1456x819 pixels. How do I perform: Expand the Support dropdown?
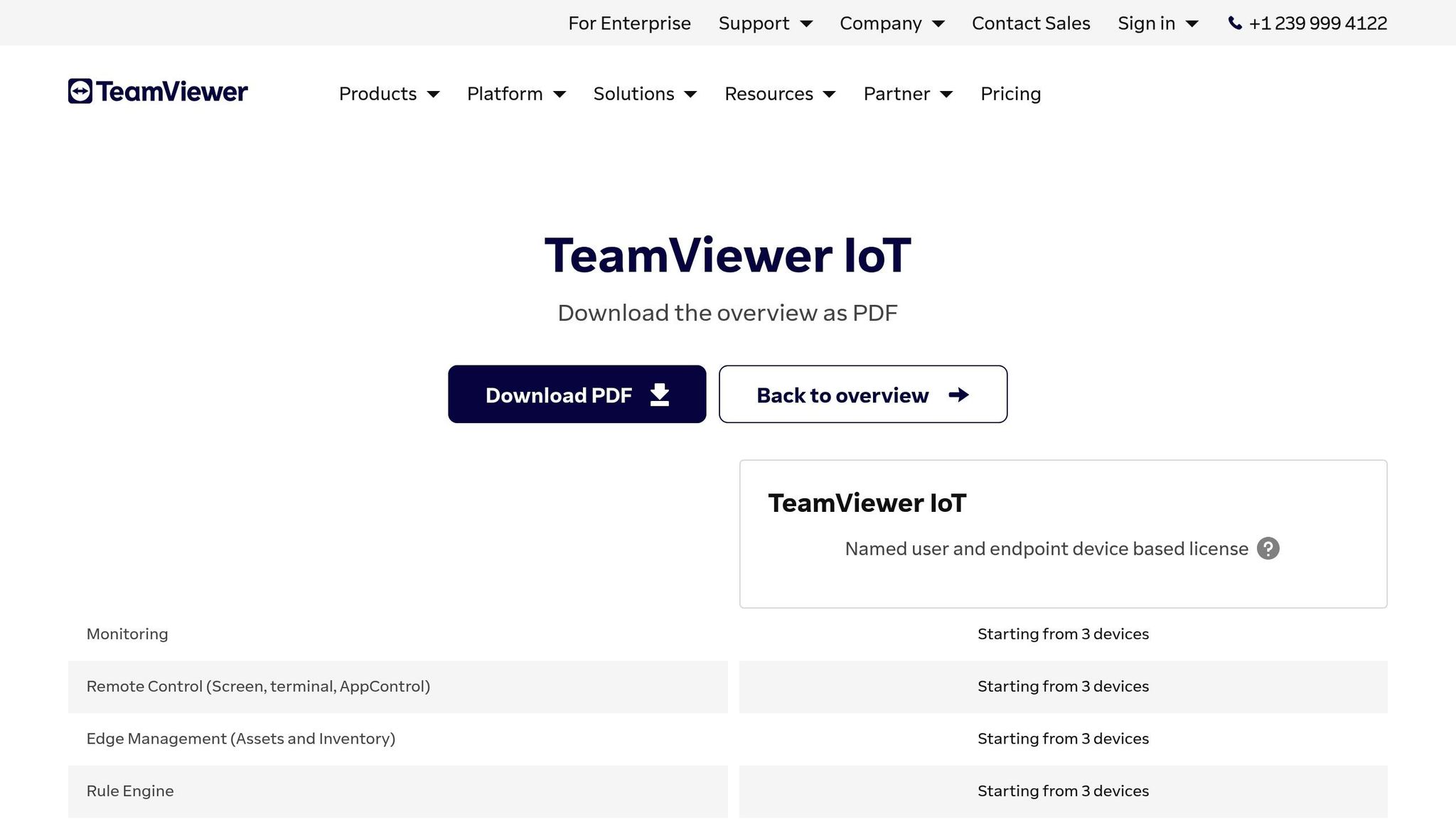pos(765,23)
